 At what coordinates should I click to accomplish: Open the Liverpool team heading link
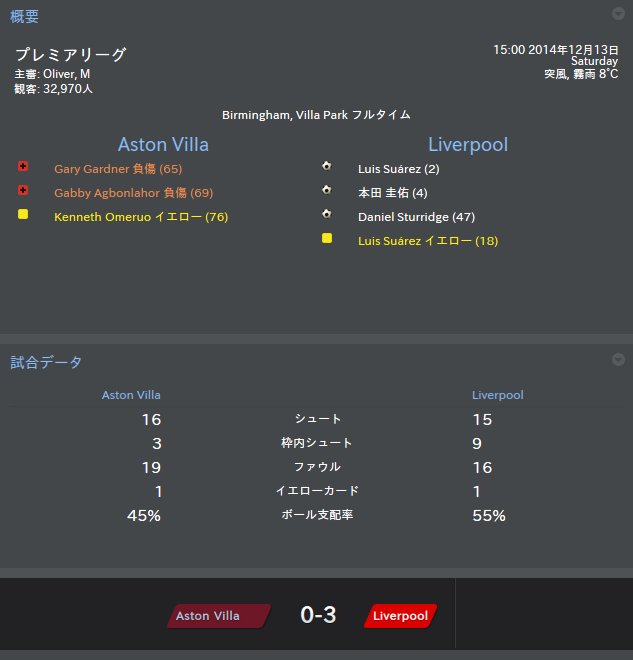point(468,144)
